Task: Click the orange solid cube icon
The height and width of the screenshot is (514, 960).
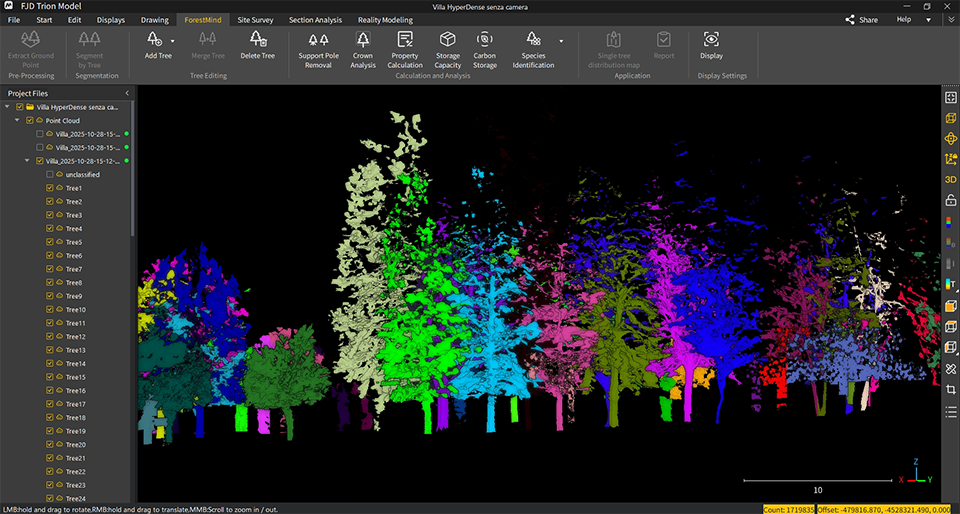Action: pyautogui.click(x=950, y=306)
